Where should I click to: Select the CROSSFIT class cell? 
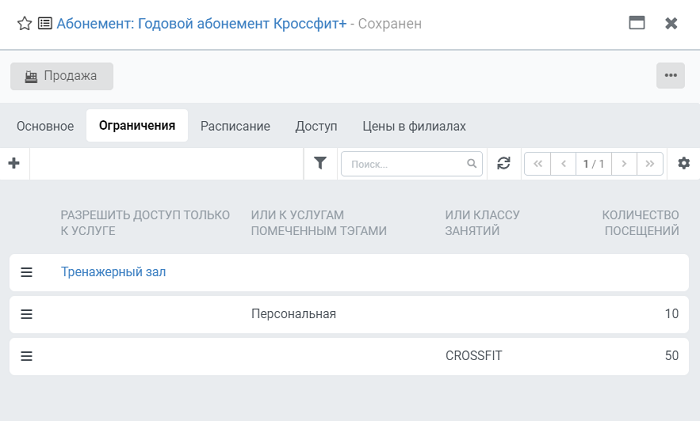pyautogui.click(x=474, y=356)
